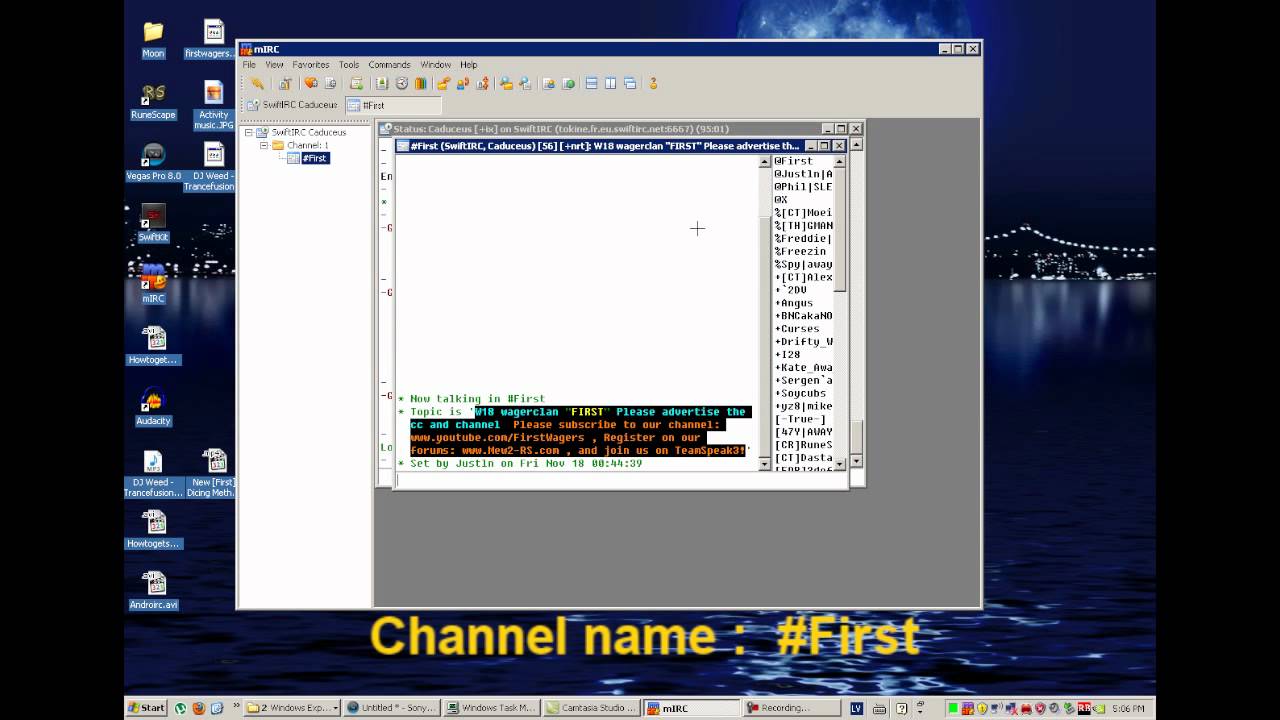Open the Favorites heart icon in toolbar
The height and width of the screenshot is (720, 1280).
tap(311, 84)
